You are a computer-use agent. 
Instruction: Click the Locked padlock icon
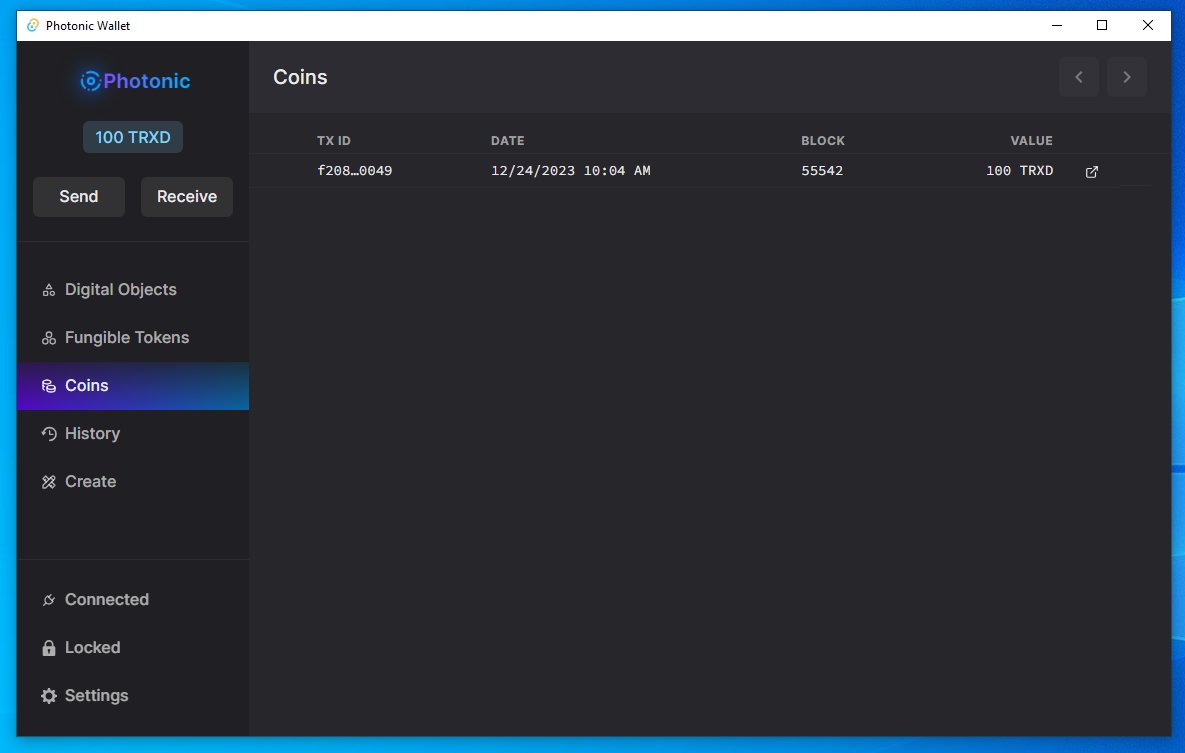click(48, 648)
